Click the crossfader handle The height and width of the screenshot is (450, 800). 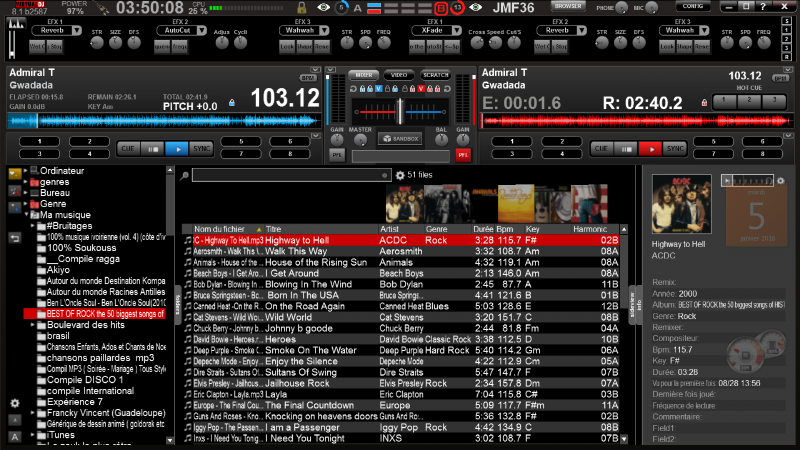400,112
